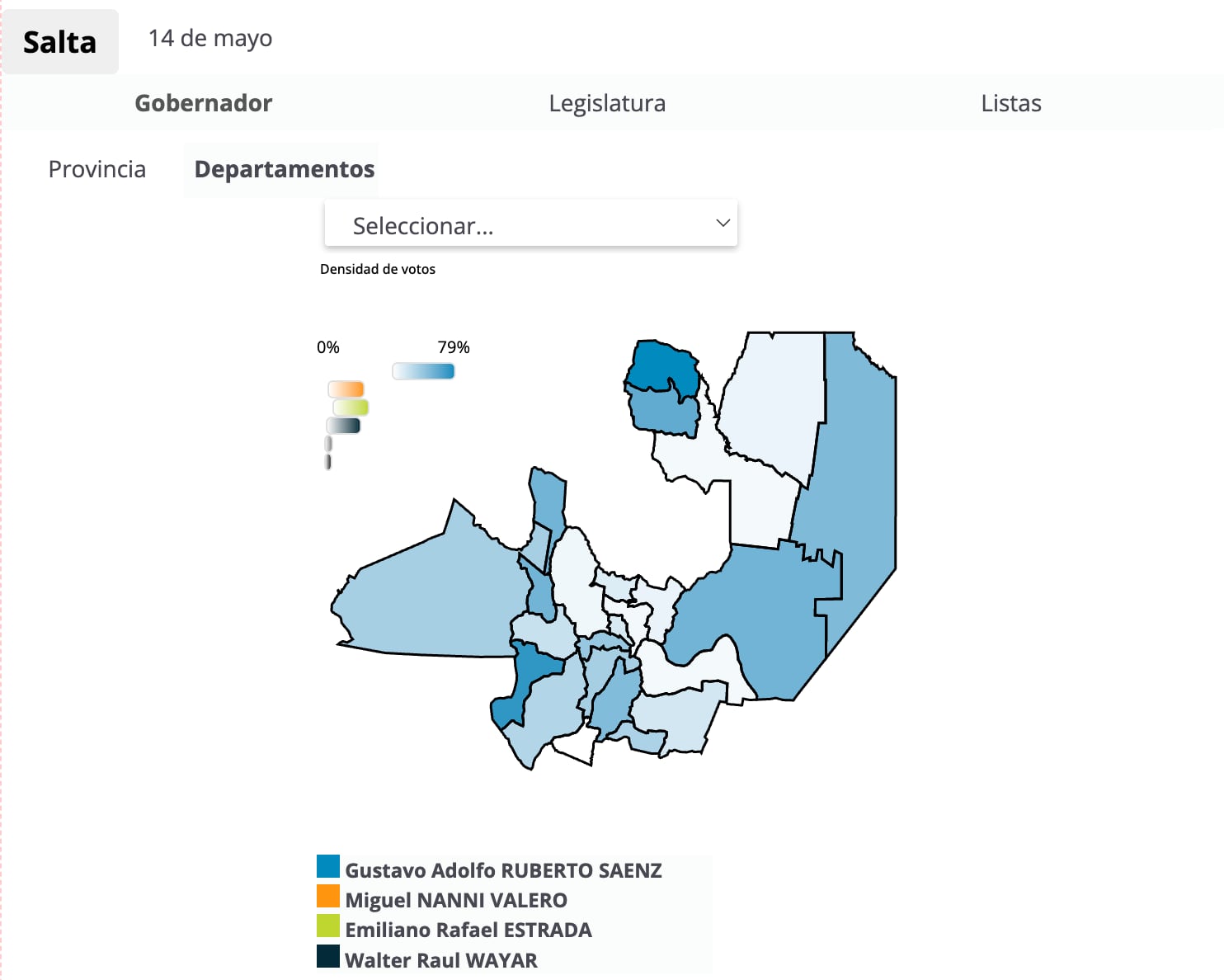The height and width of the screenshot is (980, 1224).
Task: Open the Listas tab
Action: point(1010,103)
